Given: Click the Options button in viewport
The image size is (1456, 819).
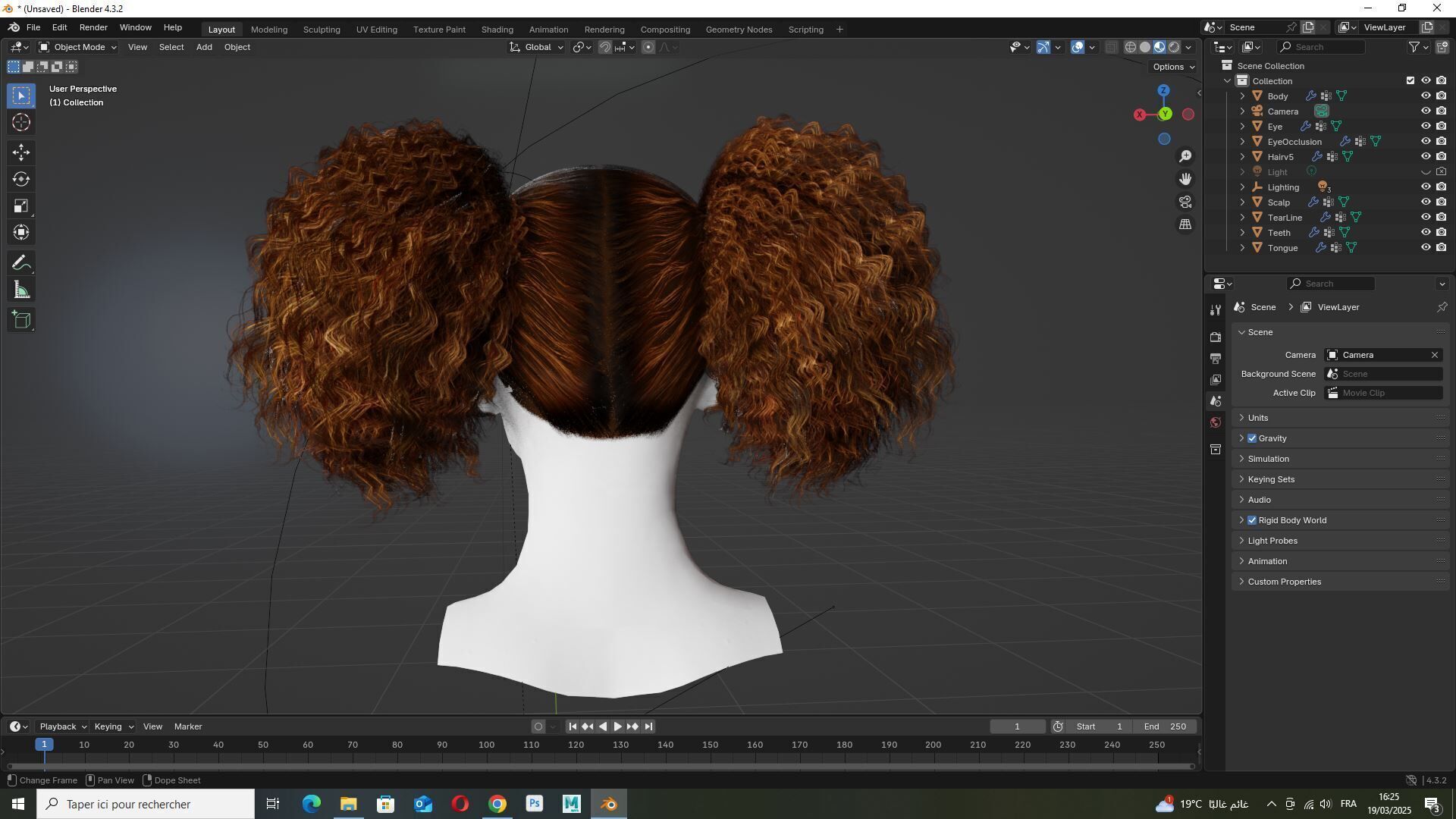Looking at the screenshot, I should click(1173, 67).
